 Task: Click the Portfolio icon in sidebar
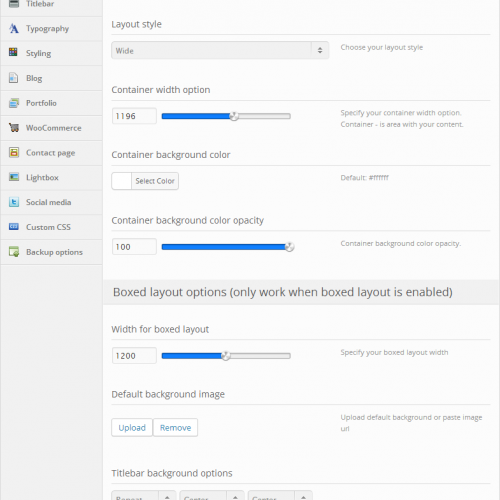point(14,103)
